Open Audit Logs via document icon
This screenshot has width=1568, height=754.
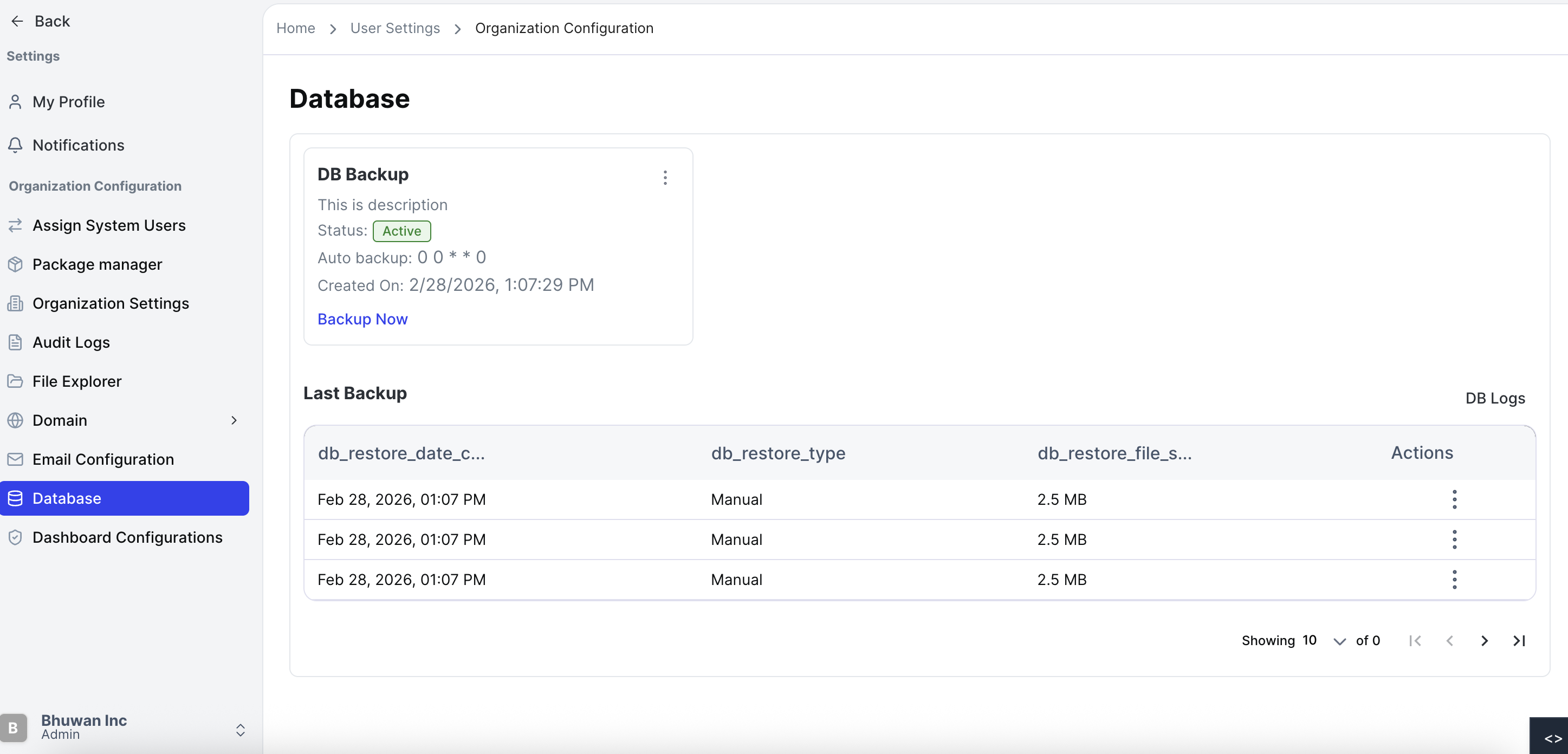coord(16,342)
